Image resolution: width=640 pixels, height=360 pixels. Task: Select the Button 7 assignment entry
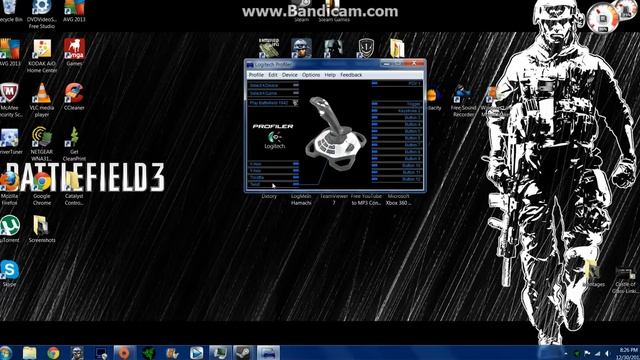pos(396,145)
